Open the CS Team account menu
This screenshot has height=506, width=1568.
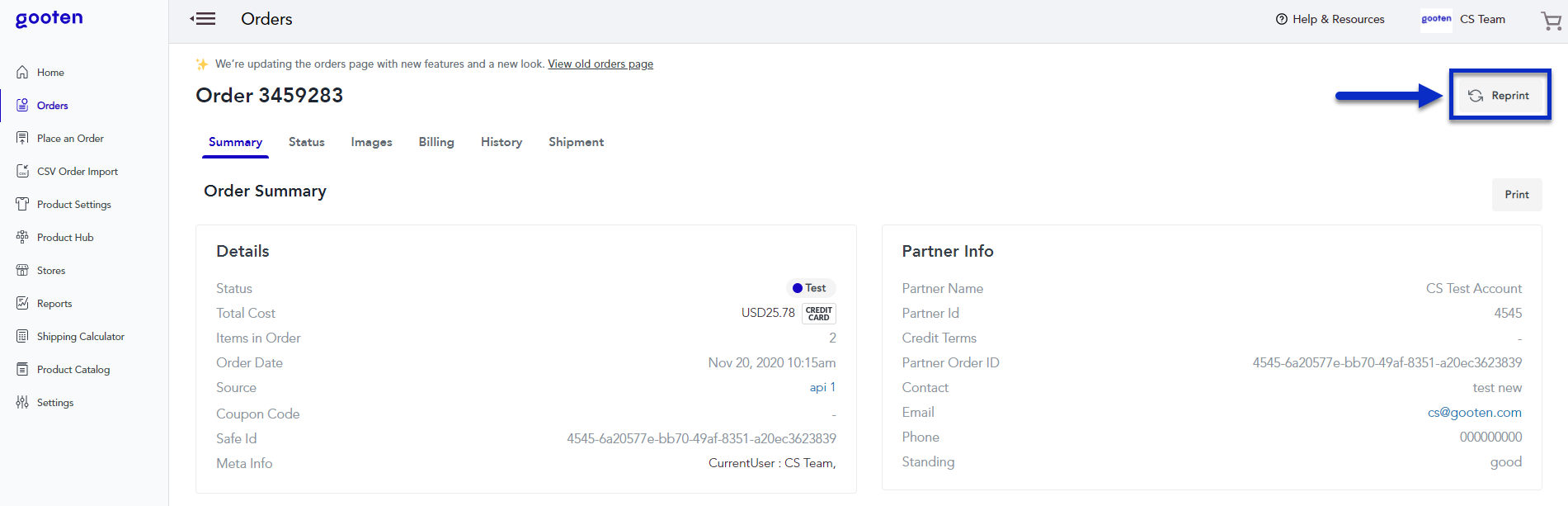1481,19
